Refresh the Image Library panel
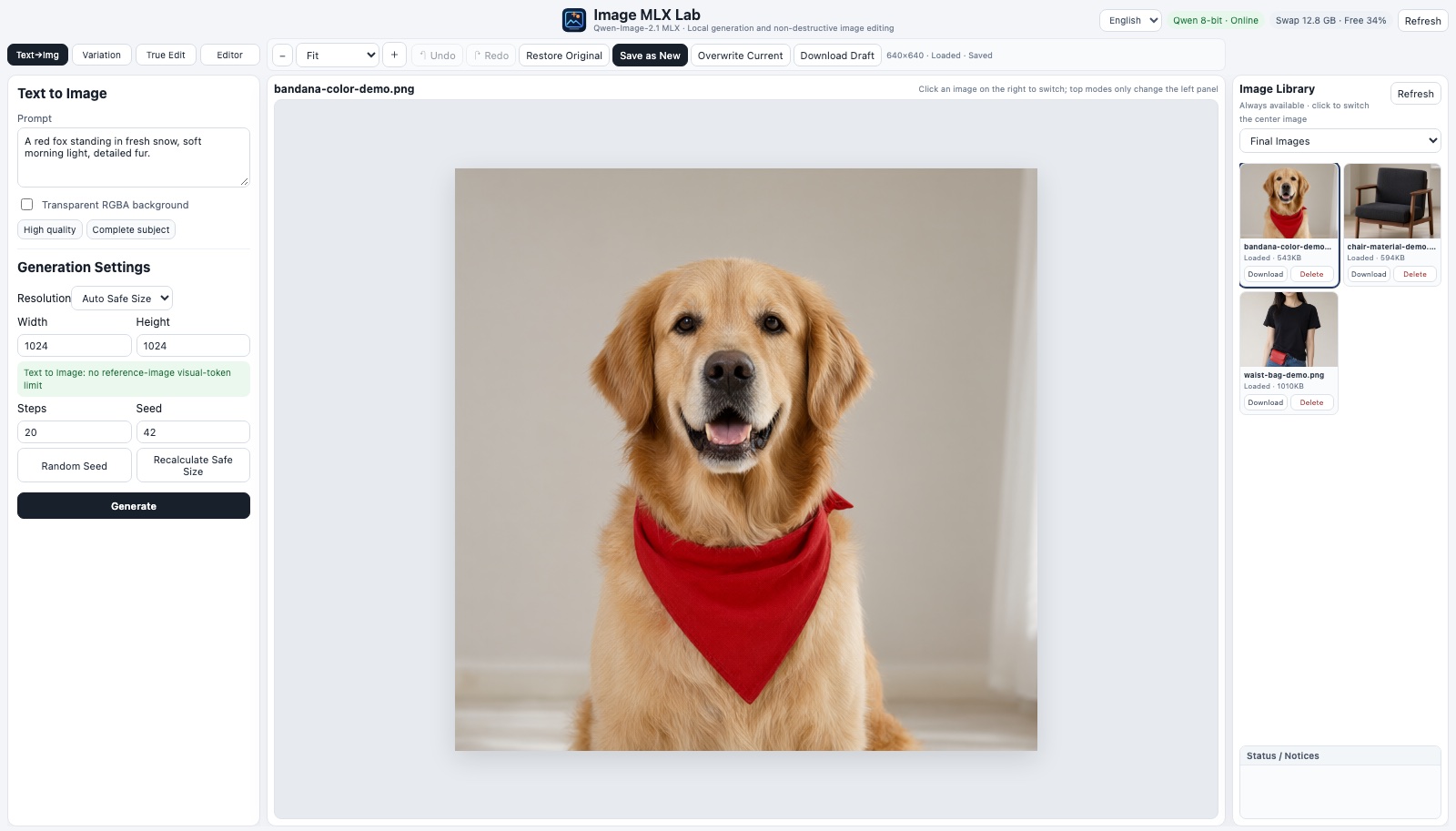 (1415, 94)
